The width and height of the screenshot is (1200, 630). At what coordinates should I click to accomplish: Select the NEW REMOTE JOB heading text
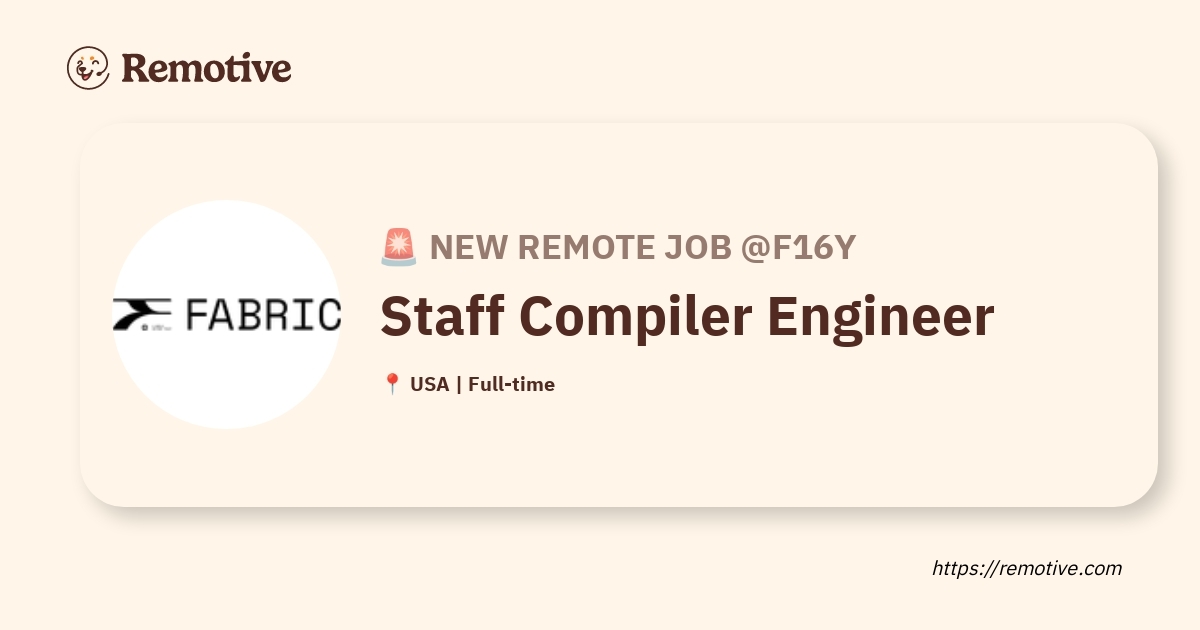[581, 247]
